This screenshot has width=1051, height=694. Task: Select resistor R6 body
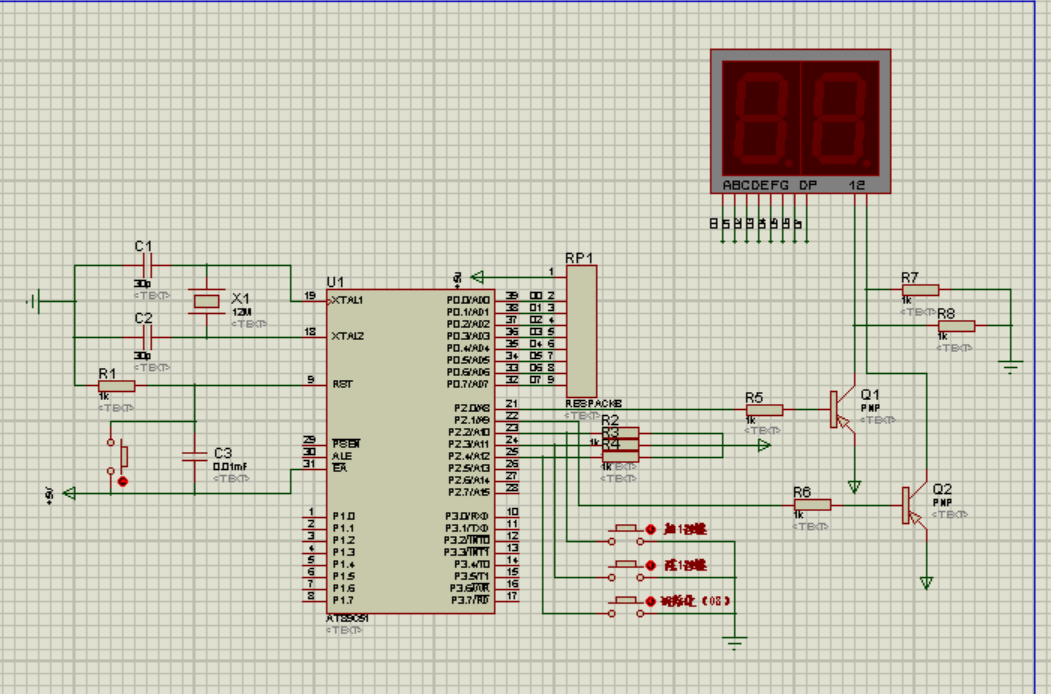pos(812,505)
